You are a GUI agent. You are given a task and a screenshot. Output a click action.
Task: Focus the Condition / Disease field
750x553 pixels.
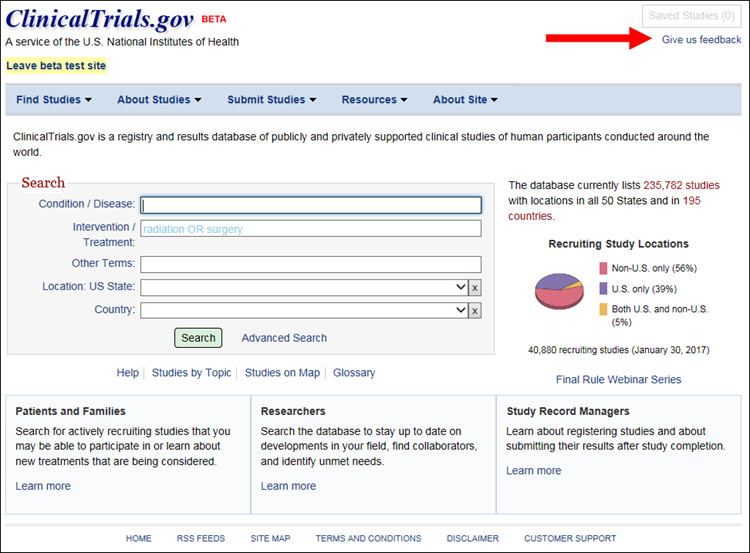(x=311, y=205)
